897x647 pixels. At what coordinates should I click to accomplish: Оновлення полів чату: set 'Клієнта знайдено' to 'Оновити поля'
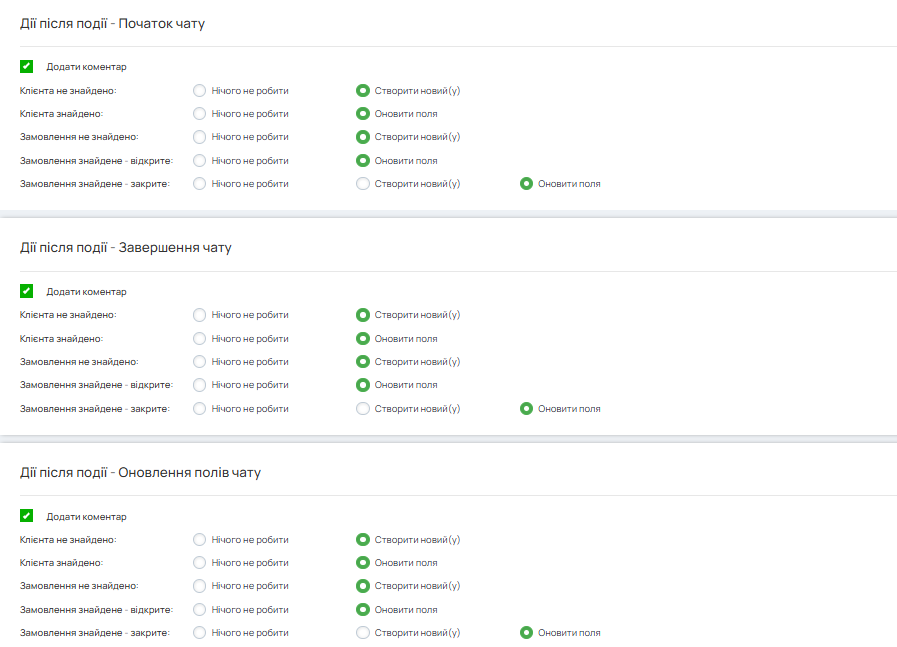pyautogui.click(x=363, y=563)
